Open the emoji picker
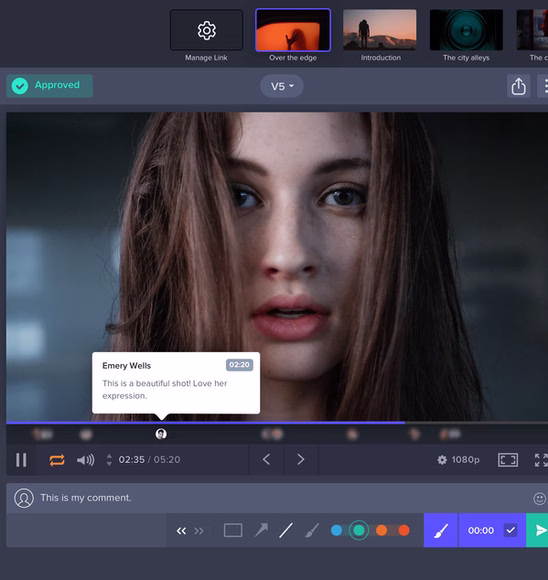Viewport: 548px width, 580px height. click(x=539, y=498)
